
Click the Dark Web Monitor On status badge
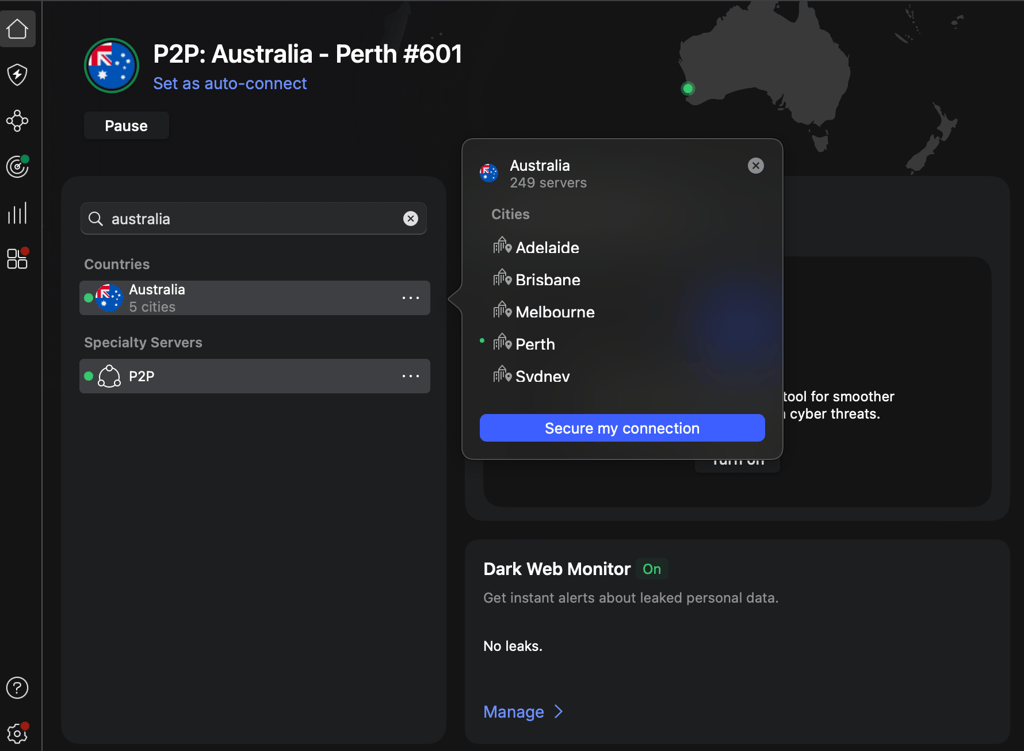tap(652, 569)
